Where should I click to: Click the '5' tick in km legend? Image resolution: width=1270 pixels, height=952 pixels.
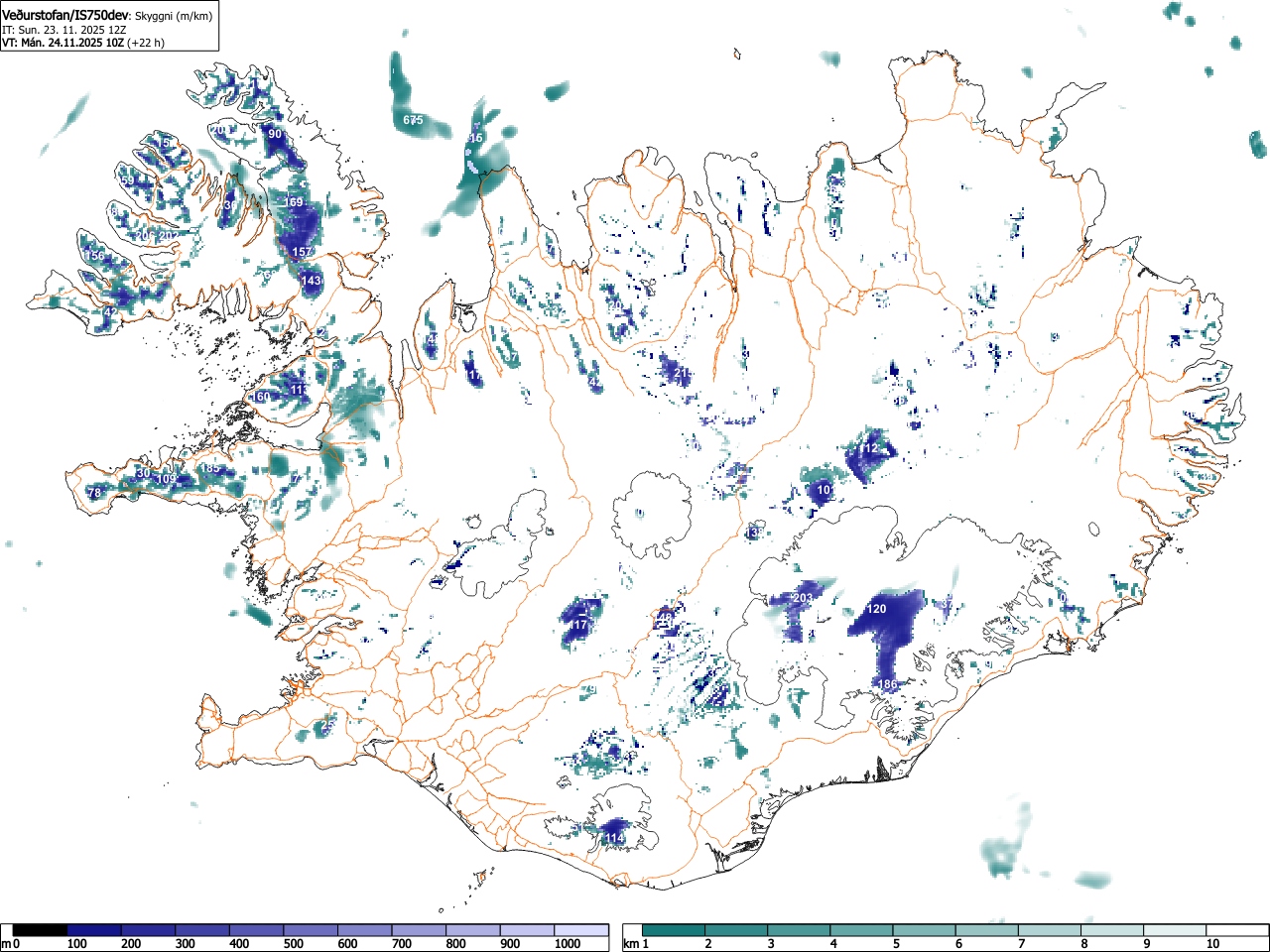(895, 944)
